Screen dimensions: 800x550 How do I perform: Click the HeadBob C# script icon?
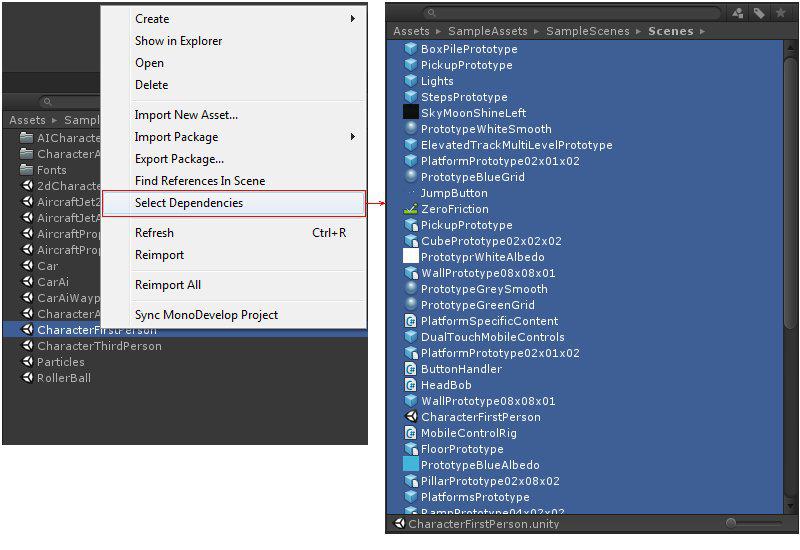410,385
